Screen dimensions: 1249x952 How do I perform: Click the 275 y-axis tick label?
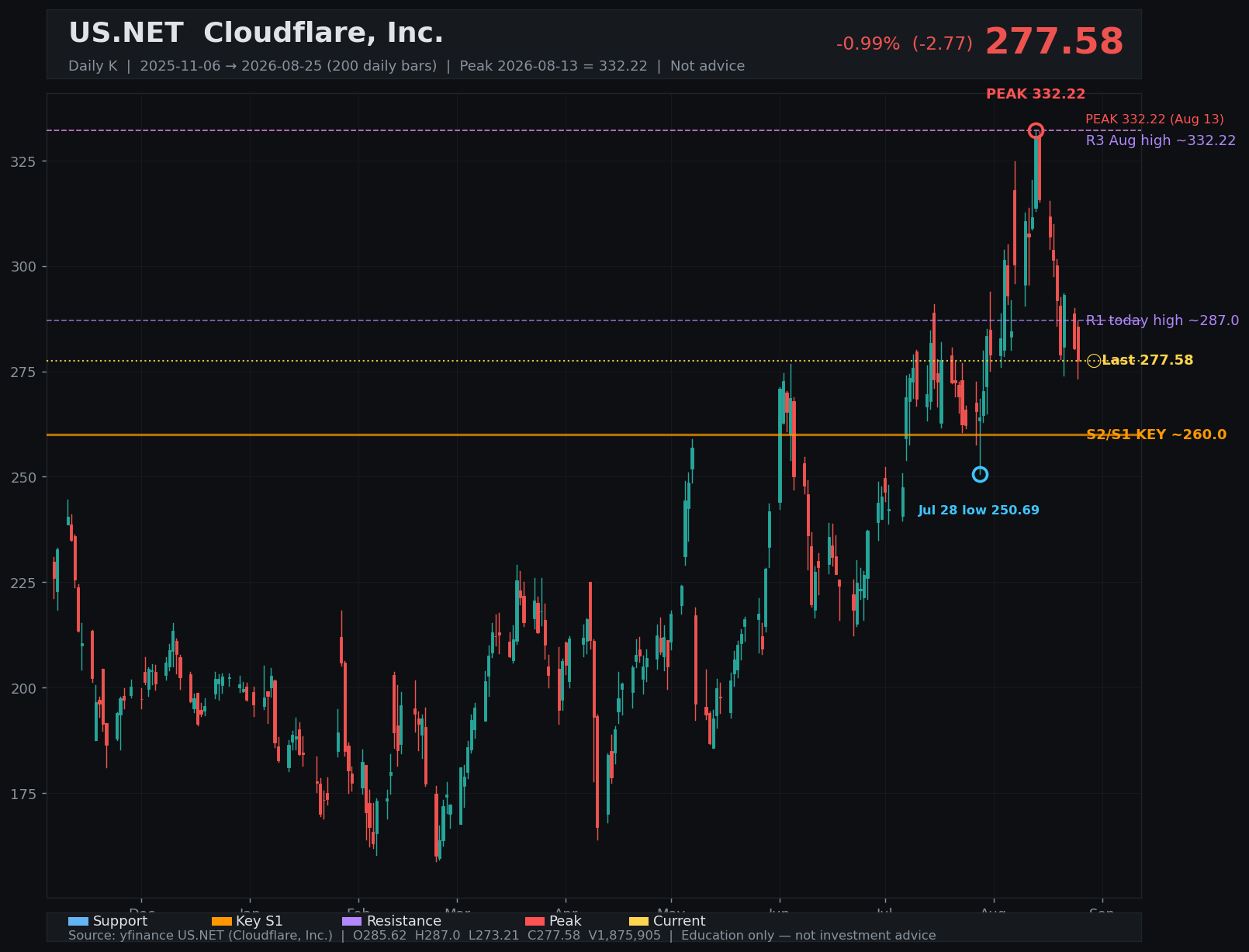point(23,372)
